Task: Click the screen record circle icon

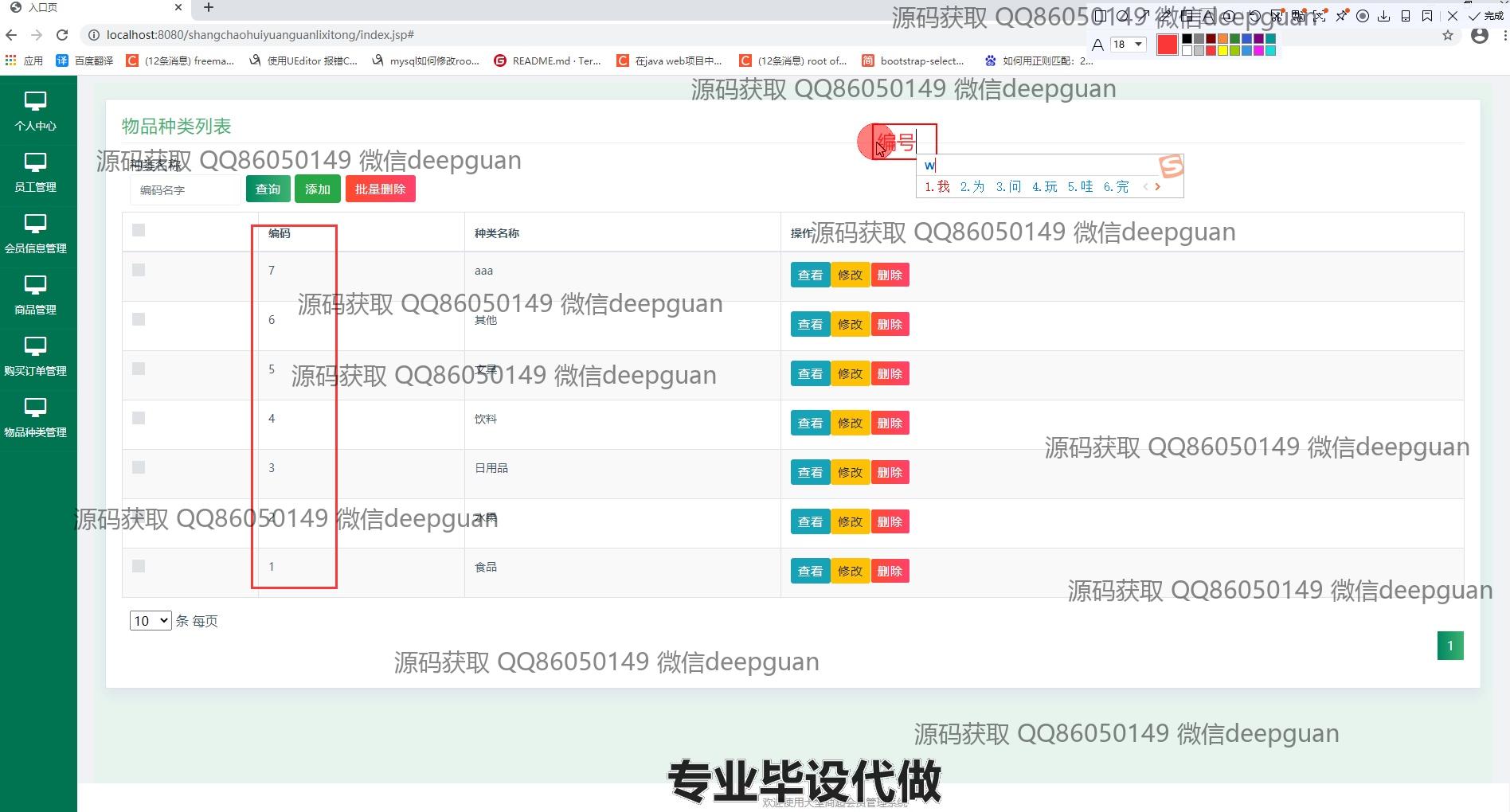Action: (1363, 16)
